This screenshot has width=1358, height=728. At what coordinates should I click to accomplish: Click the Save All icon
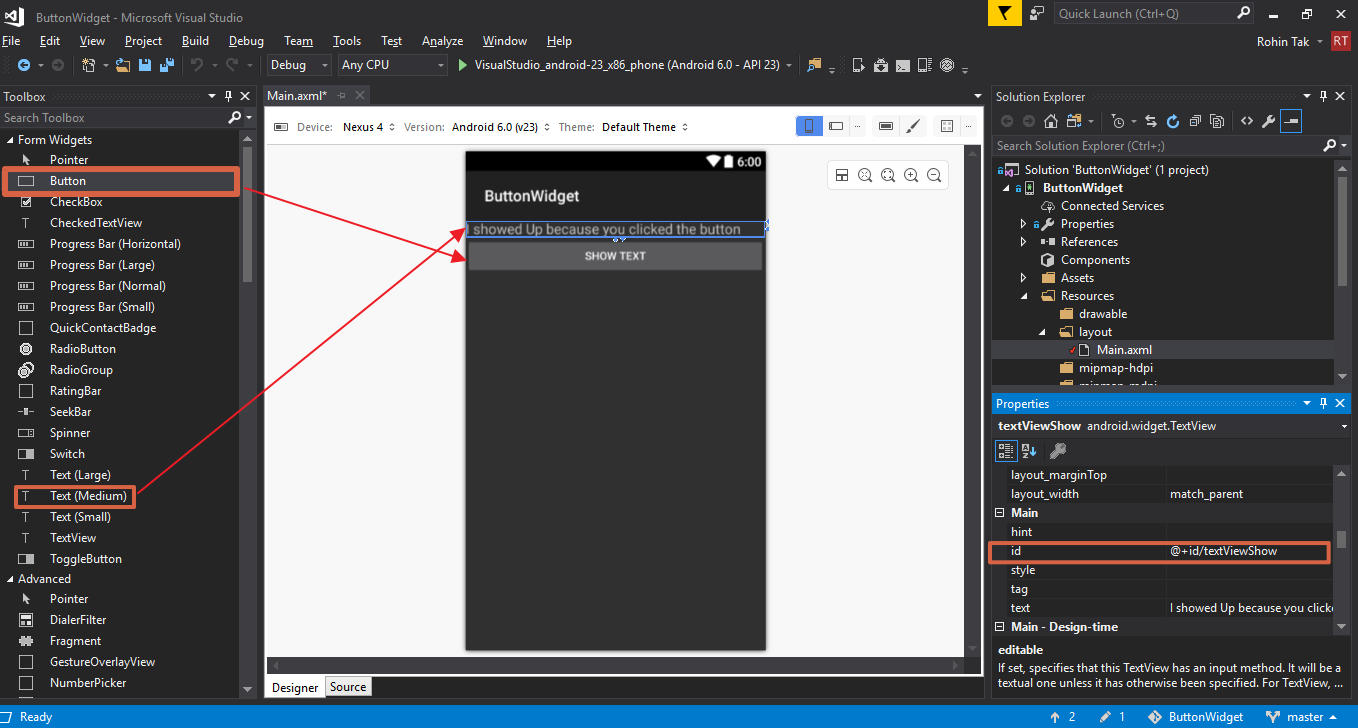pos(165,65)
